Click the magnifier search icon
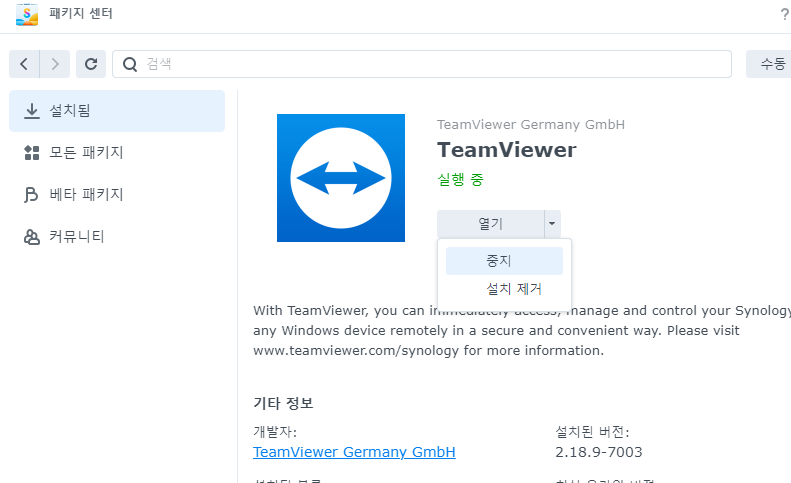Screen dimensions: 791x483 click(x=130, y=64)
